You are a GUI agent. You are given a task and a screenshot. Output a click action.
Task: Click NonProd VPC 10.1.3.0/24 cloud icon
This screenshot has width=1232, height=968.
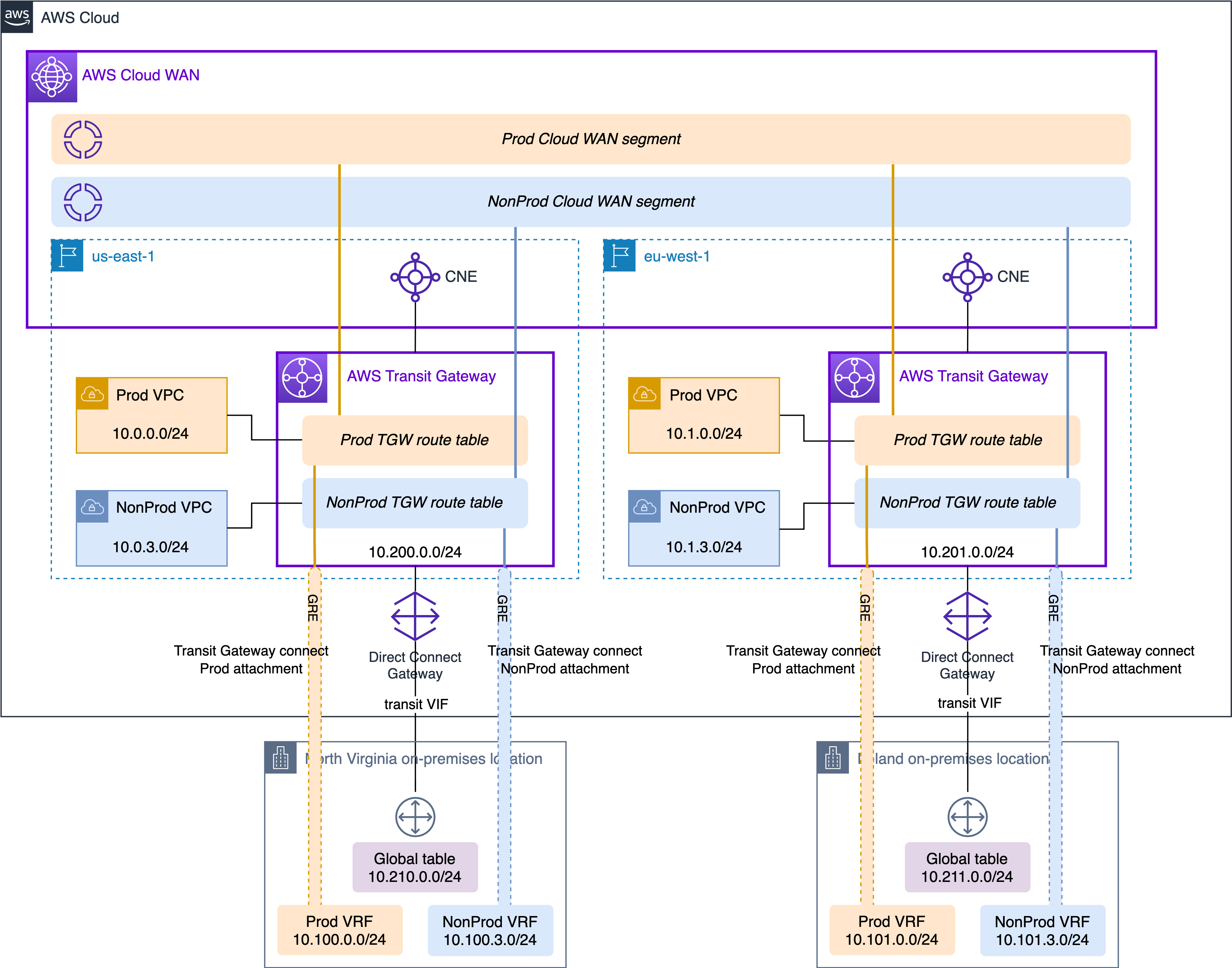(x=644, y=507)
